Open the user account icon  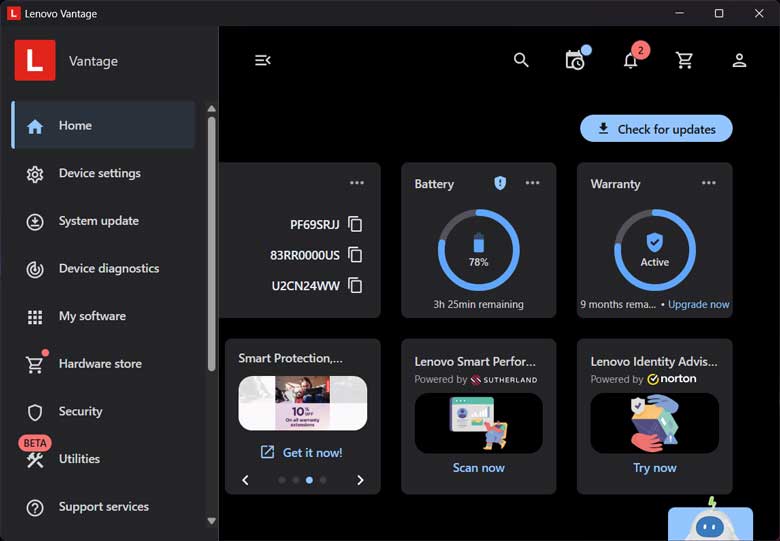[739, 60]
